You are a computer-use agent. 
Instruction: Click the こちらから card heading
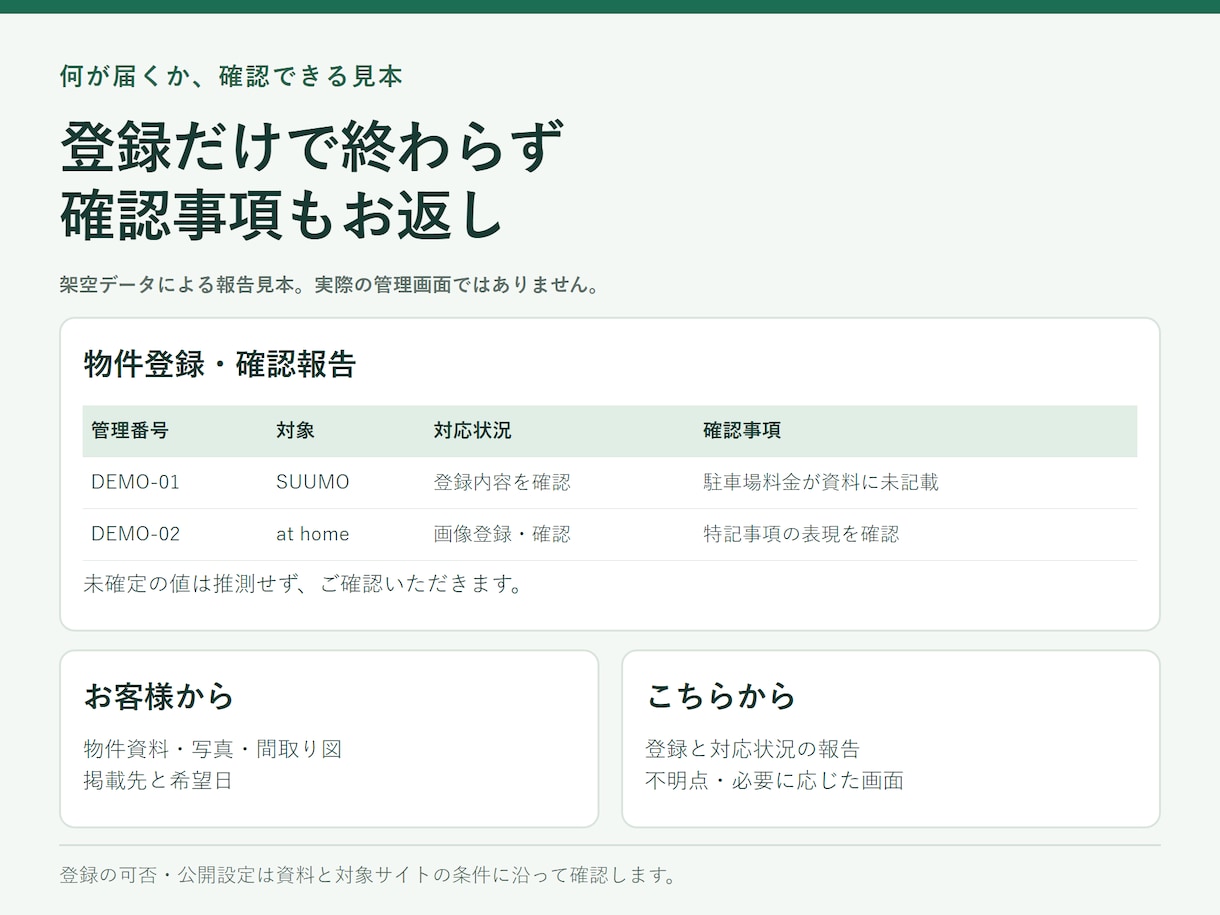[720, 696]
